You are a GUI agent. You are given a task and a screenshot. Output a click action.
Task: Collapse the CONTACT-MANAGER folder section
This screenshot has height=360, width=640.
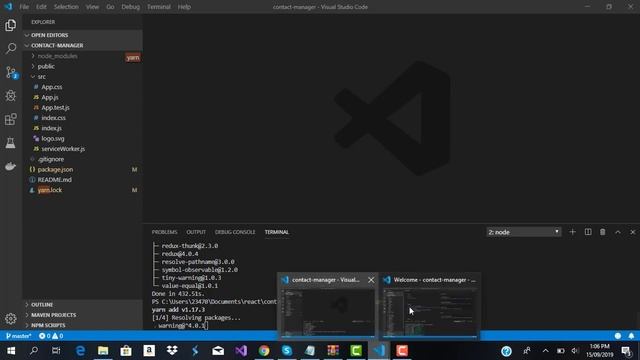tap(82, 45)
